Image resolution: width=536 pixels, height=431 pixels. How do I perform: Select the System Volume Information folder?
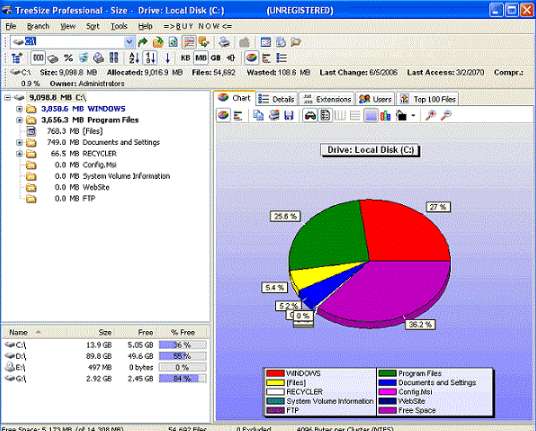126,176
